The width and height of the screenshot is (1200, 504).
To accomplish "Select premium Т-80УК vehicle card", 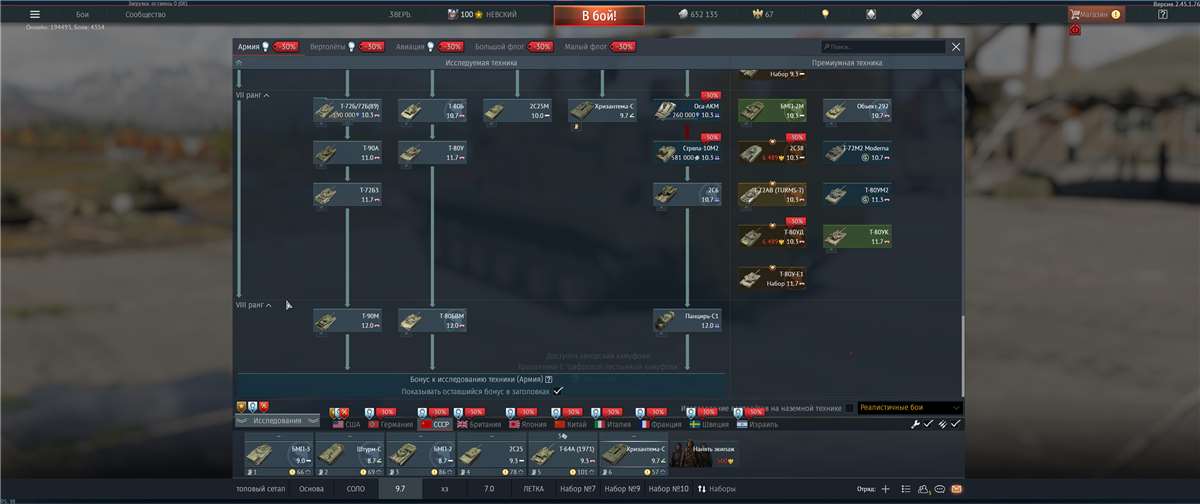I will coord(857,236).
